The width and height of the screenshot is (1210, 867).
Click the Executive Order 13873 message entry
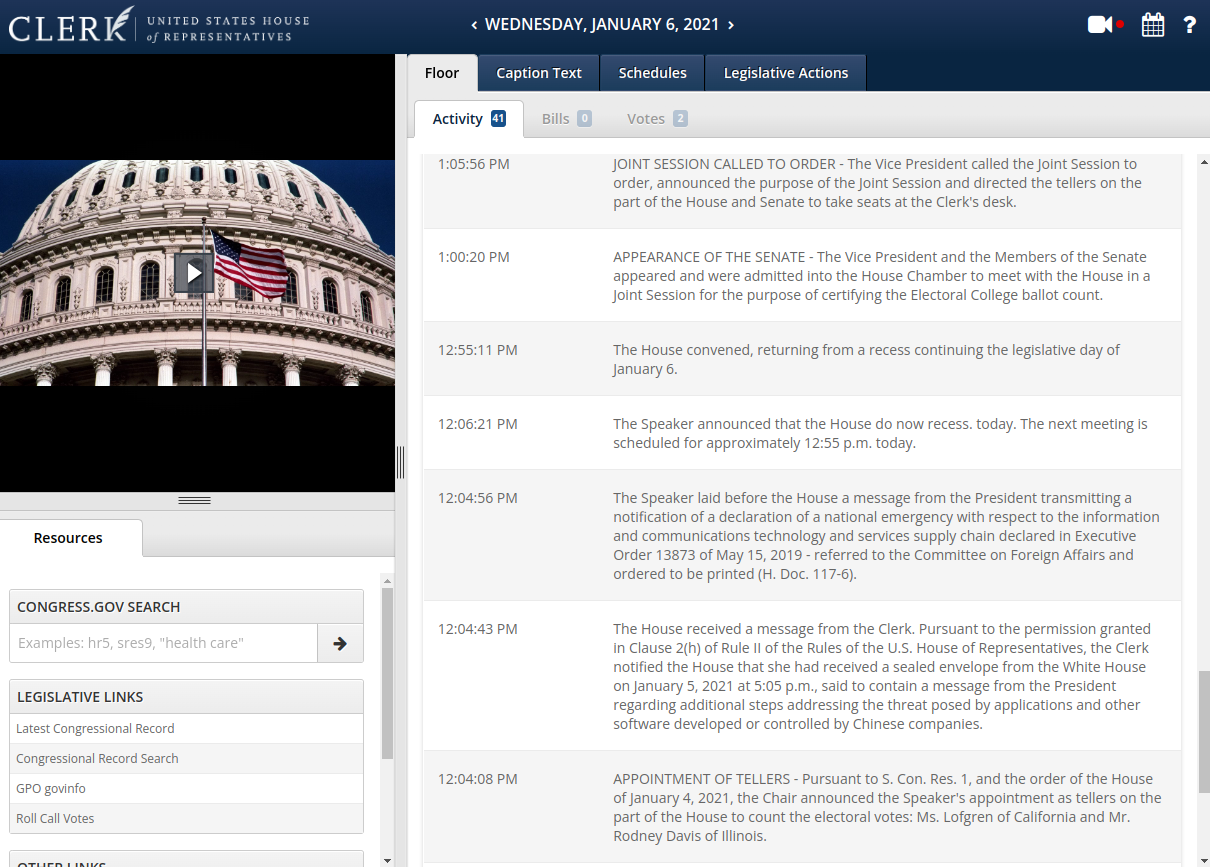point(886,536)
